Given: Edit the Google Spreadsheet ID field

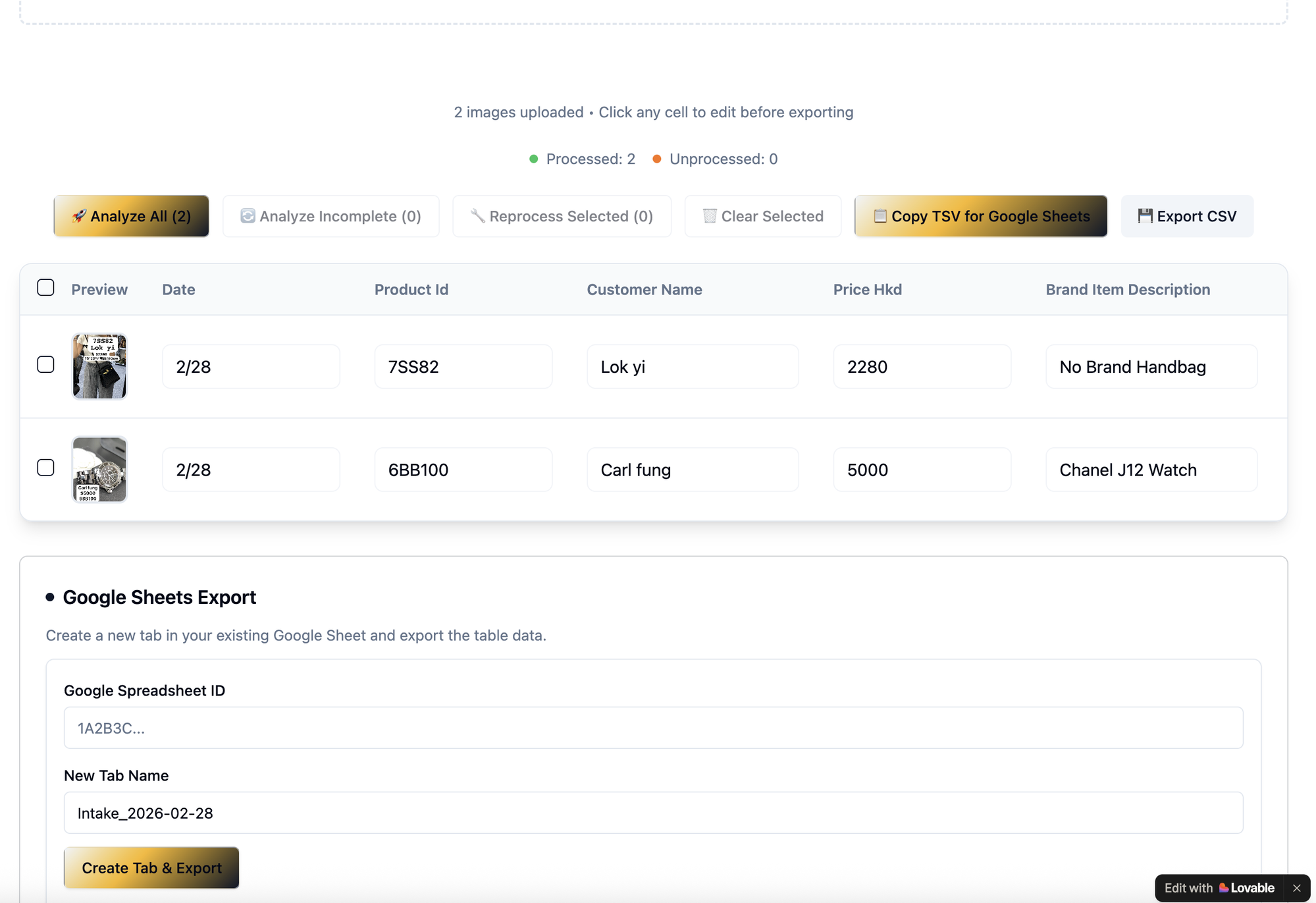Looking at the screenshot, I should tap(652, 728).
